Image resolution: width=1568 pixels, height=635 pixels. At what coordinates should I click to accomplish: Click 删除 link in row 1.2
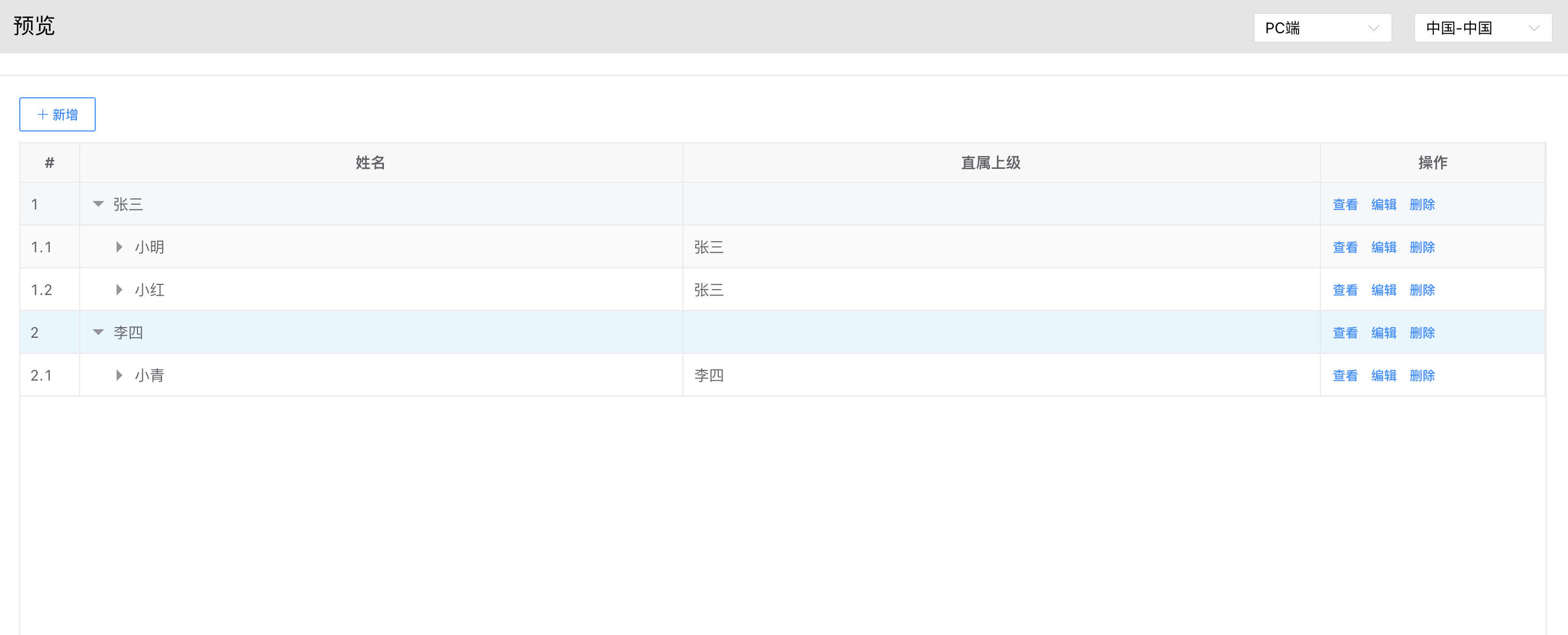(1422, 290)
